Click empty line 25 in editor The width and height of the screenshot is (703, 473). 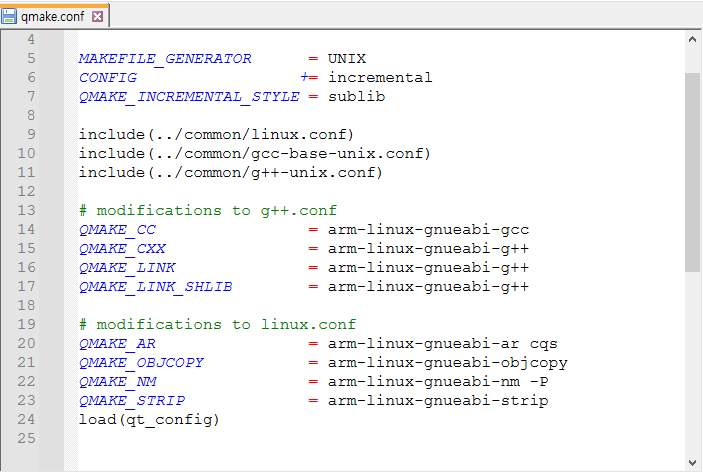pyautogui.click(x=381, y=438)
